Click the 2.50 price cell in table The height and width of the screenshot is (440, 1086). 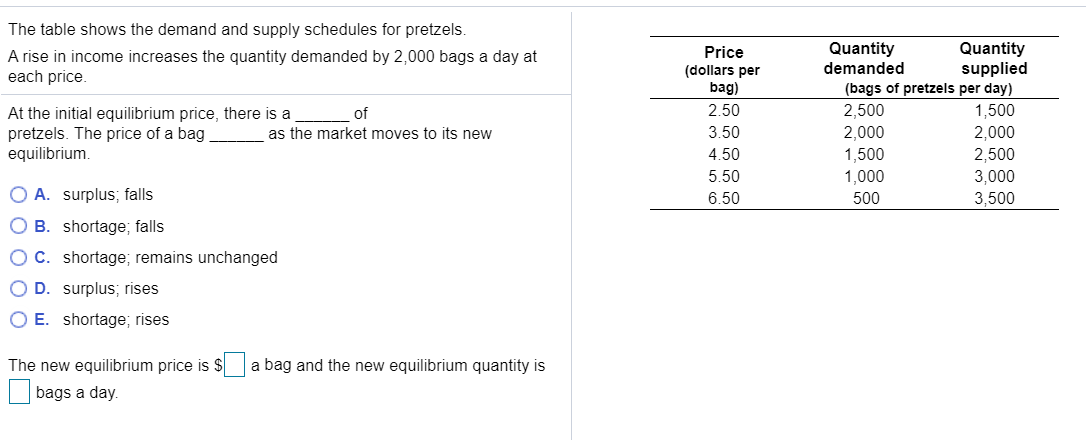[x=724, y=111]
